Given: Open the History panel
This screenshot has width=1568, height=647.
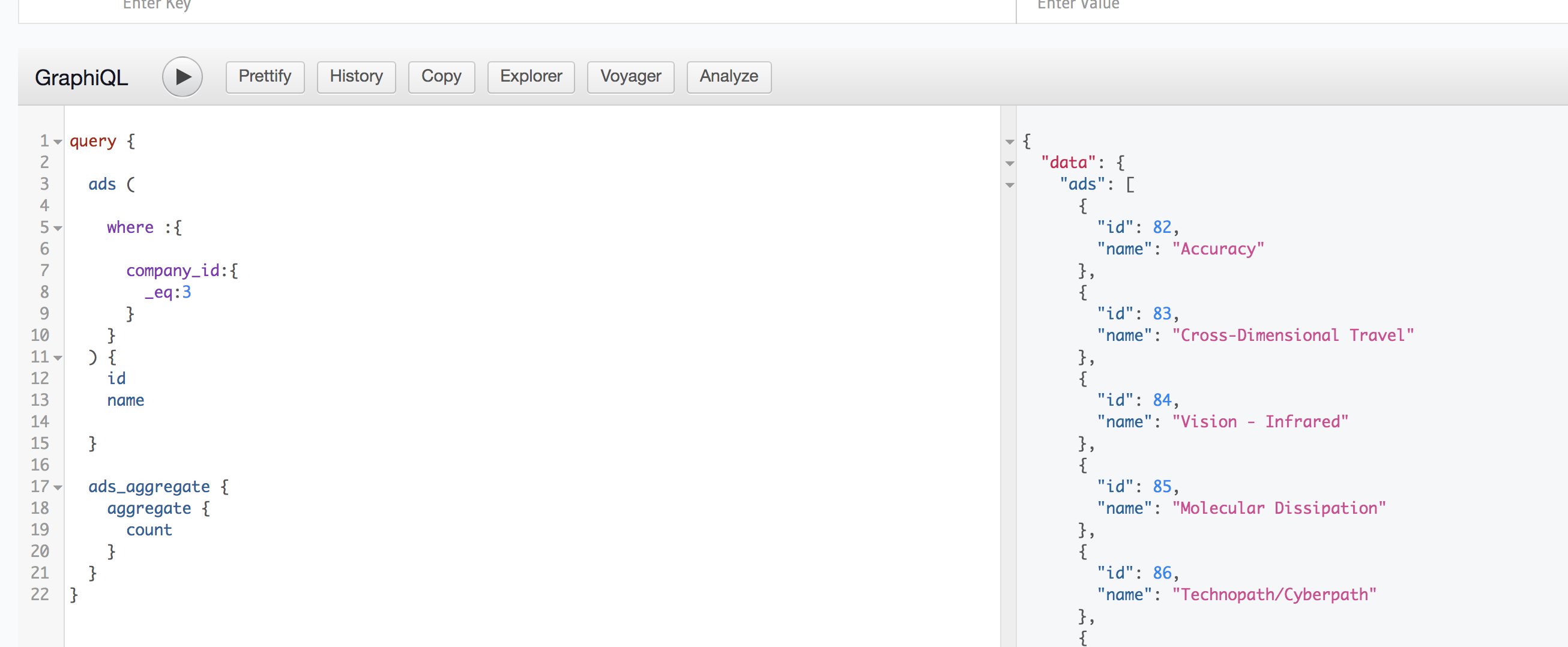Looking at the screenshot, I should point(356,77).
